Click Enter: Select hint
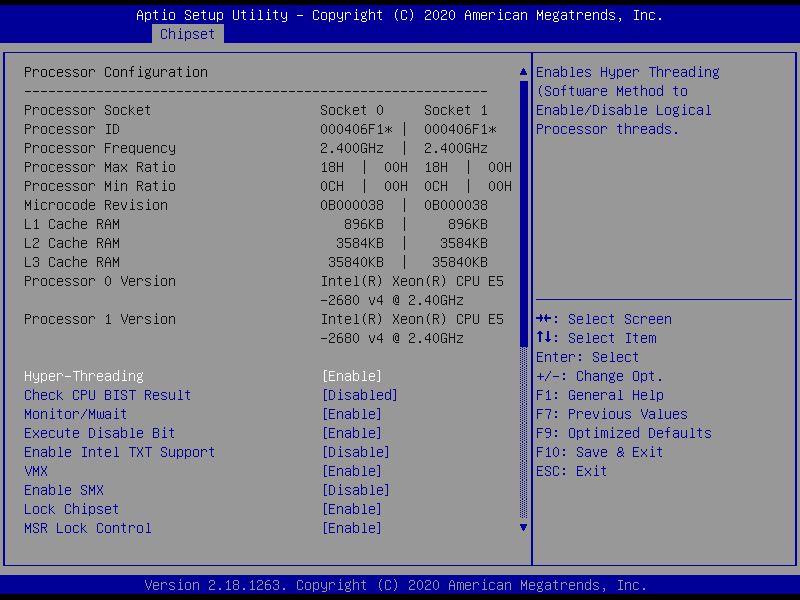Viewport: 800px width, 600px height. [587, 357]
